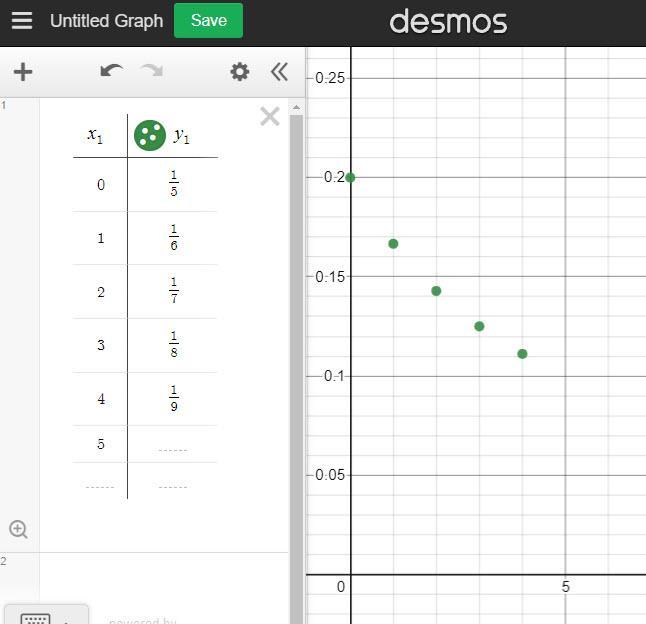This screenshot has width=646, height=624.
Task: Click the empty y1 cell in last row
Action: [173, 481]
